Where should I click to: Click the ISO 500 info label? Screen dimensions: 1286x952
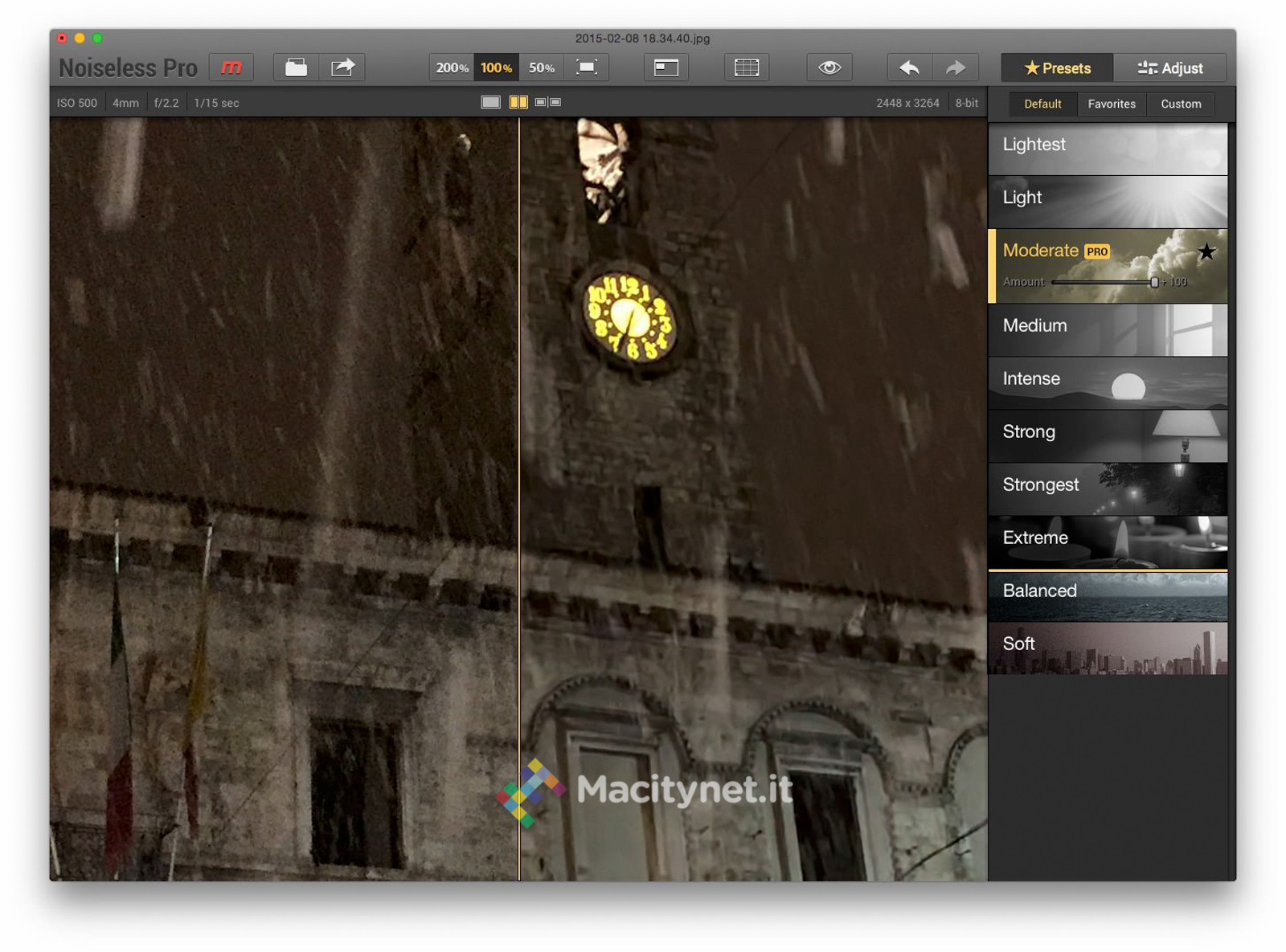click(77, 103)
